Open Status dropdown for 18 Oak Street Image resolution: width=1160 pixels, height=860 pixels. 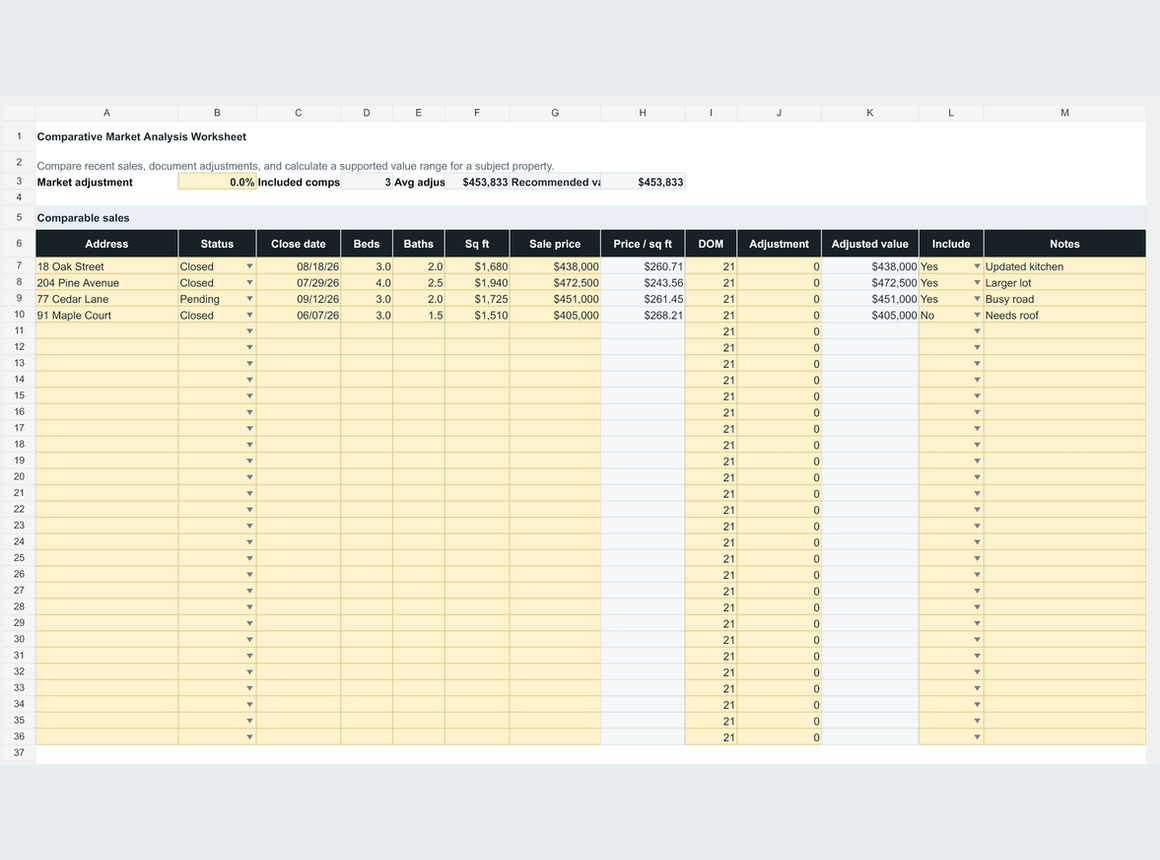pos(249,266)
